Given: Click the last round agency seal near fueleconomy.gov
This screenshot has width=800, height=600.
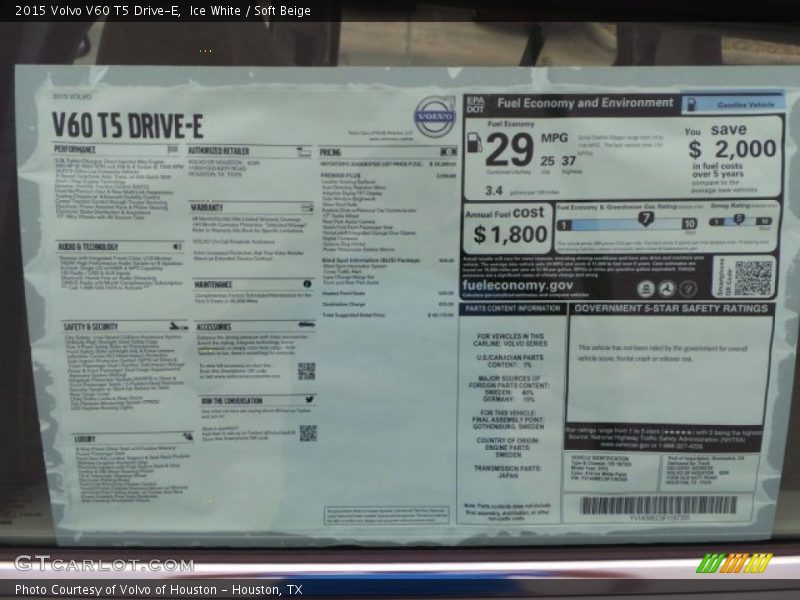Looking at the screenshot, I should pos(687,289).
